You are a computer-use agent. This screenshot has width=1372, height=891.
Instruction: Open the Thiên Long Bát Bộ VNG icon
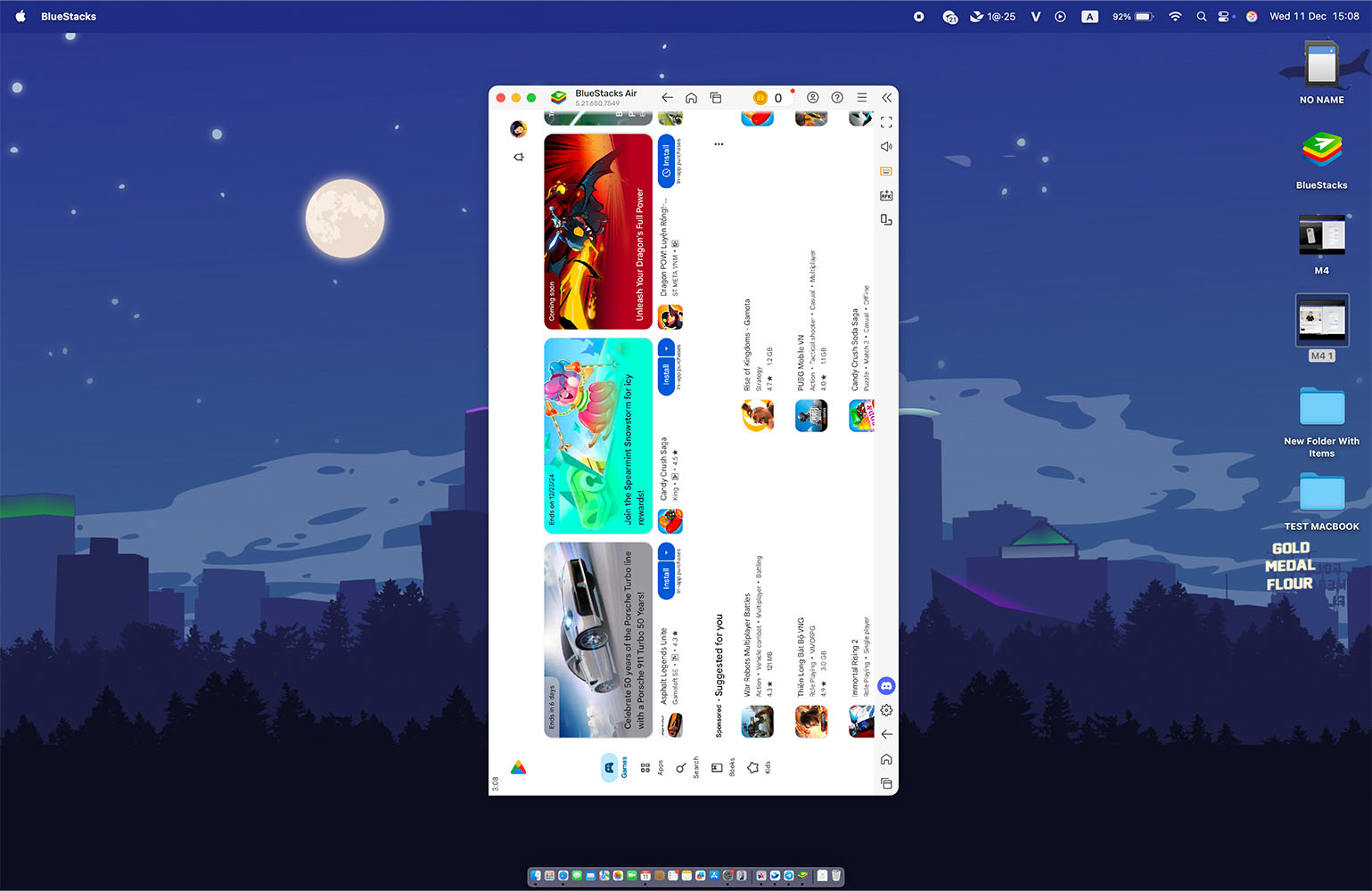(x=811, y=722)
